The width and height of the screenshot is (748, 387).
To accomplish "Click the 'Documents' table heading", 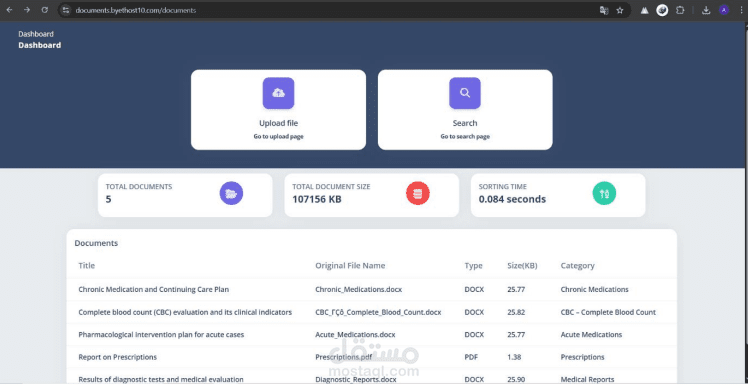I will tap(96, 243).
